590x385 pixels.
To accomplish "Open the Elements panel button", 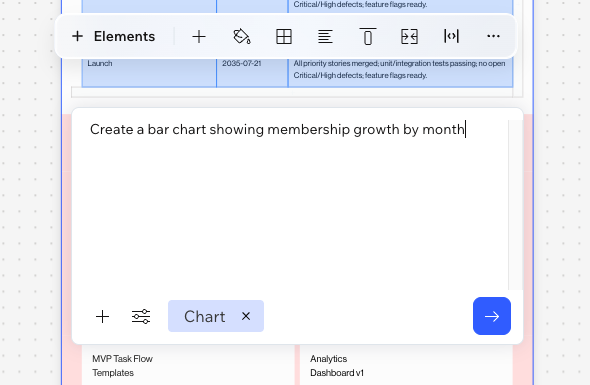I will 114,37.
